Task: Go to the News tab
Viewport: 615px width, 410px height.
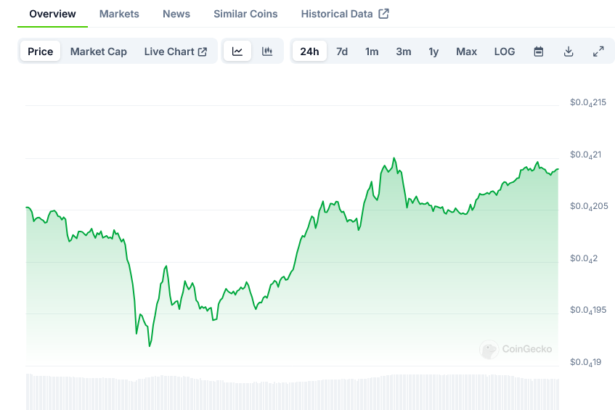Action: pos(176,14)
